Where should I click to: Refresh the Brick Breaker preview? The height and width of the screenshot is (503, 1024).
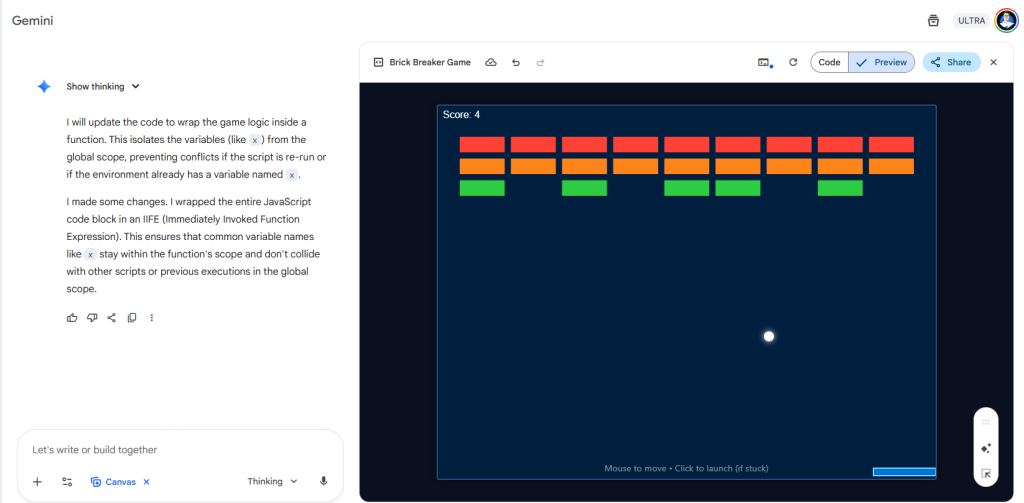pos(793,62)
